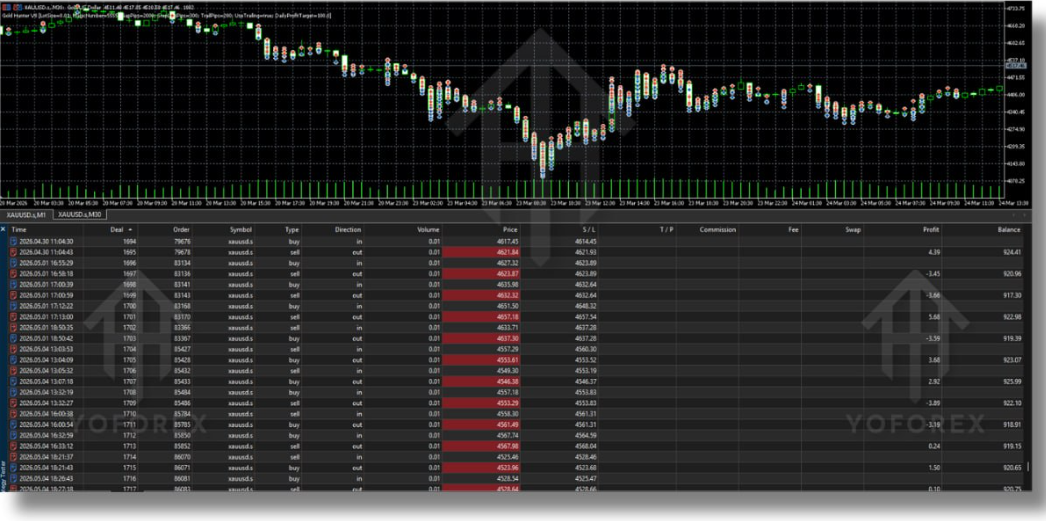Image resolution: width=1046 pixels, height=521 pixels.
Task: Sort by the S / L column header
Action: (588, 229)
